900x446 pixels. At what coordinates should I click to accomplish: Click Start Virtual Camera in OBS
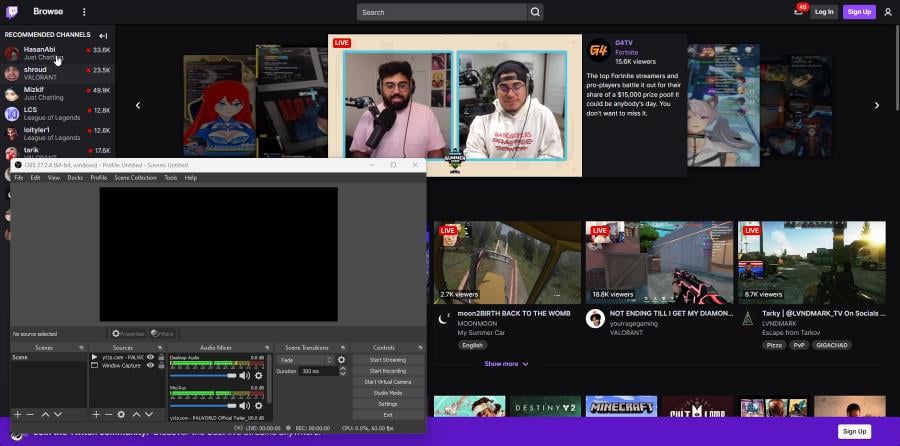tap(388, 382)
